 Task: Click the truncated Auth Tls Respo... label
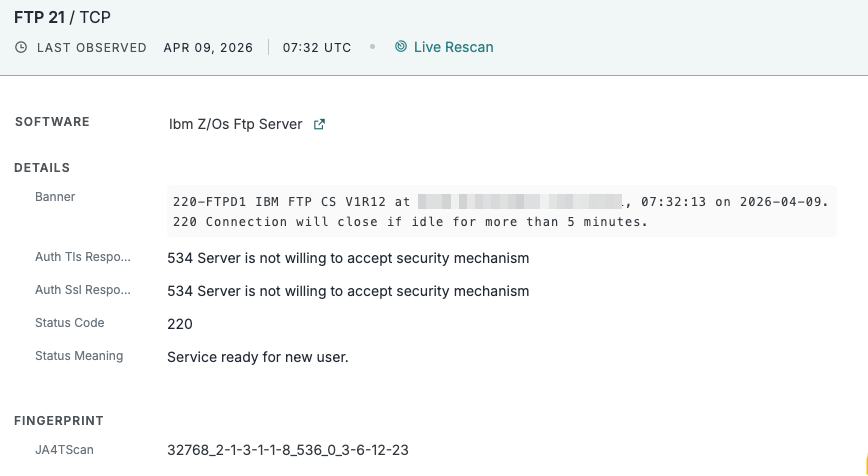point(83,258)
